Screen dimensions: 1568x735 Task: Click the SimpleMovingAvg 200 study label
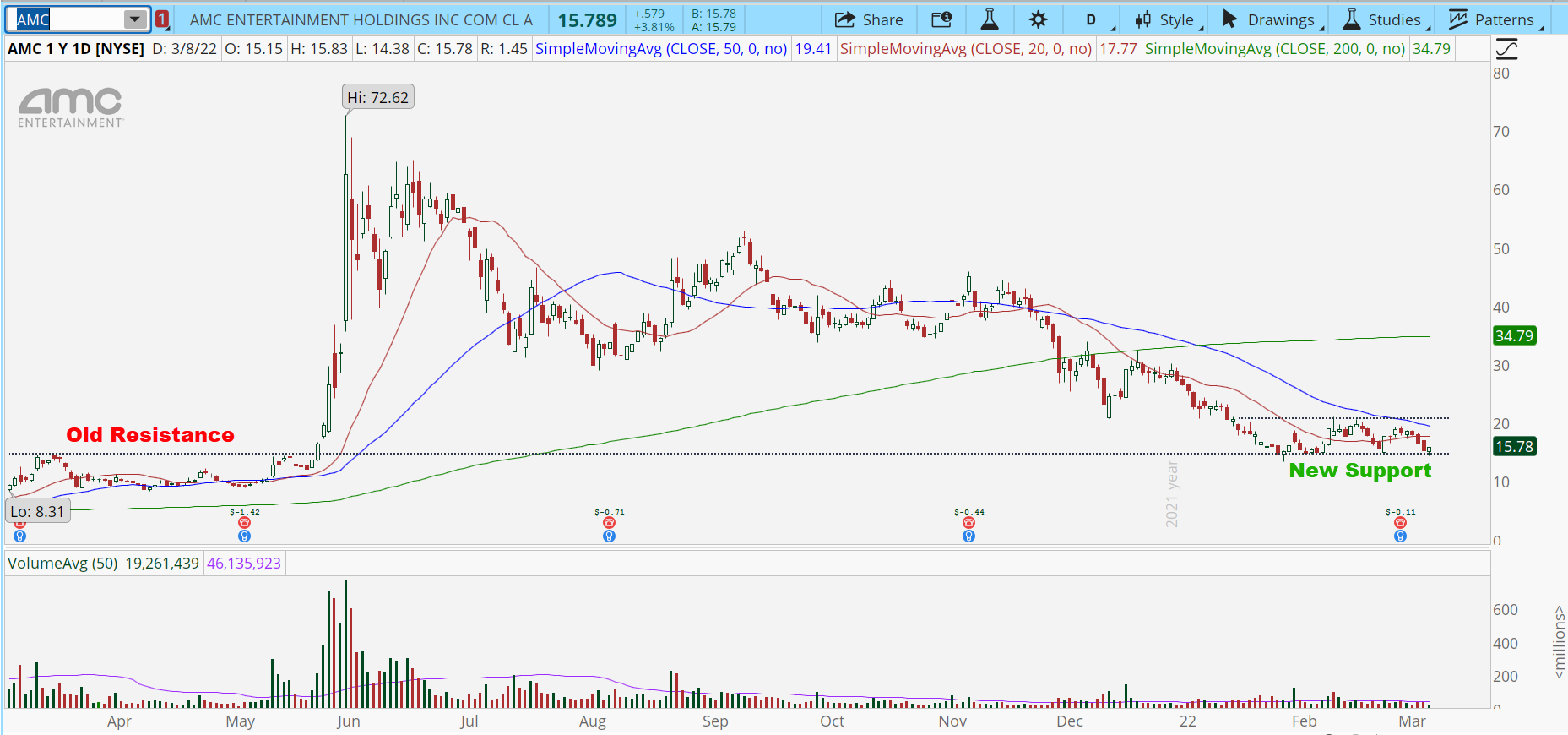tap(1275, 49)
